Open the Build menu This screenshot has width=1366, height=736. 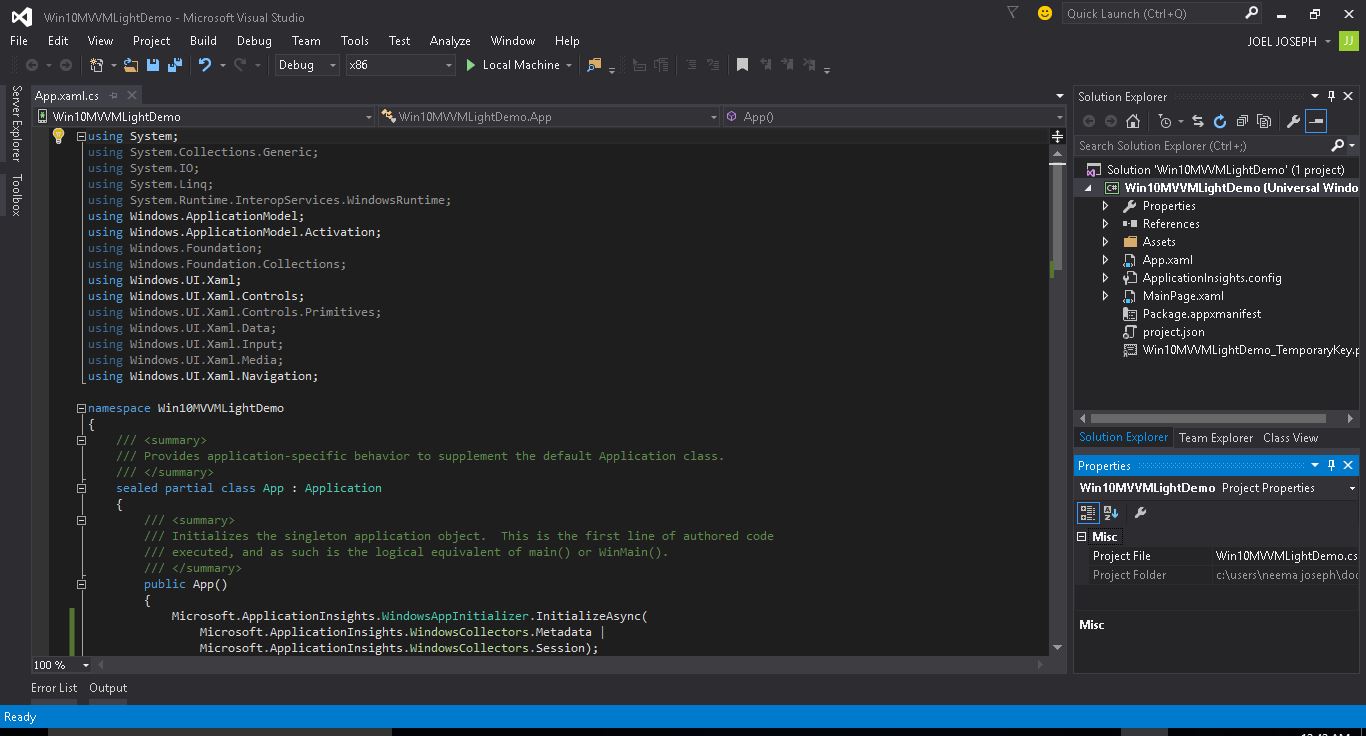[203, 41]
